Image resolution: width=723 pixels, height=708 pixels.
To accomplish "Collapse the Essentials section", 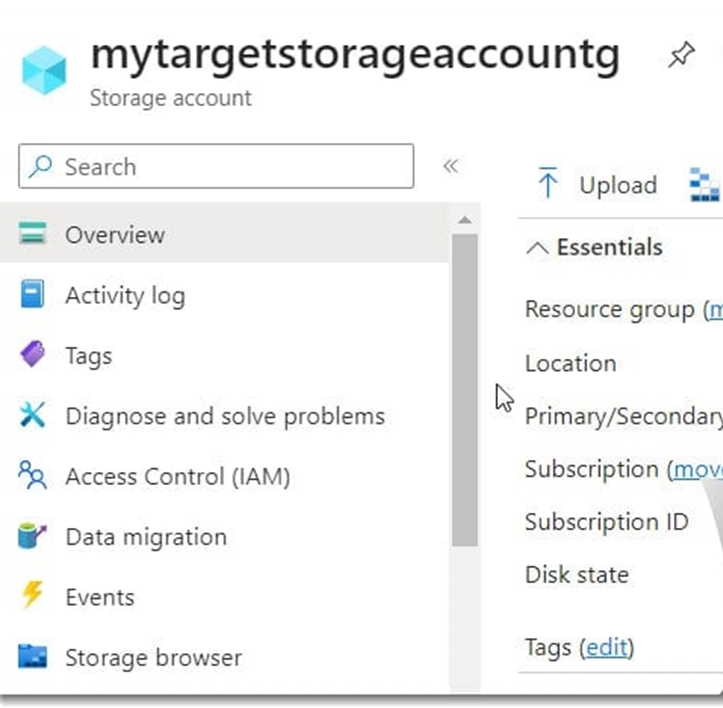I will coord(537,248).
